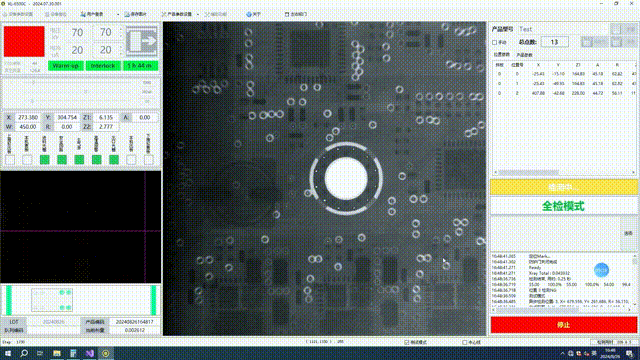Click the bright circle in the X-ray image

click(x=346, y=178)
